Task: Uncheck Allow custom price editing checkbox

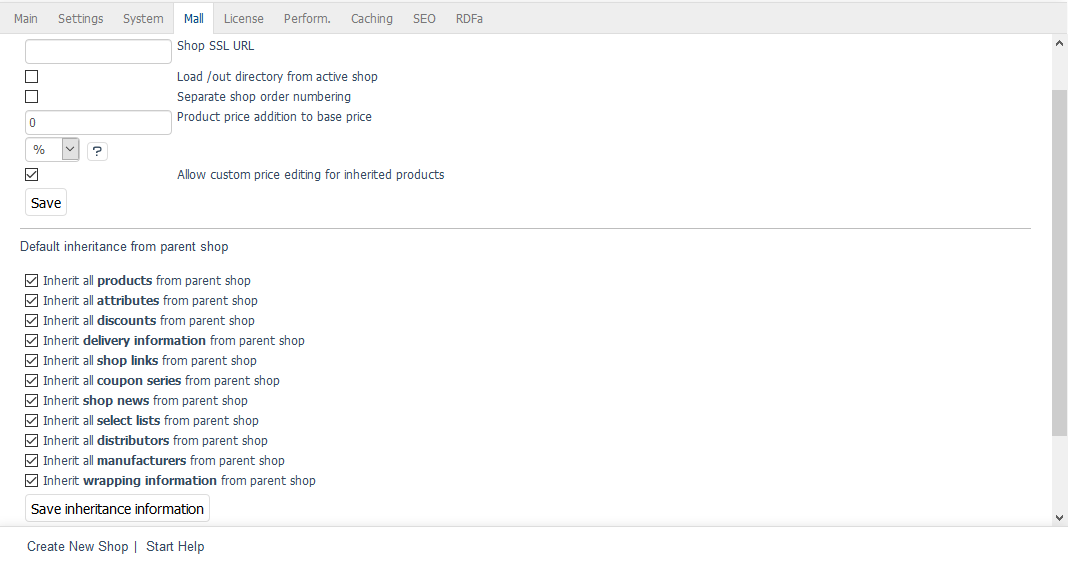Action: pos(32,175)
